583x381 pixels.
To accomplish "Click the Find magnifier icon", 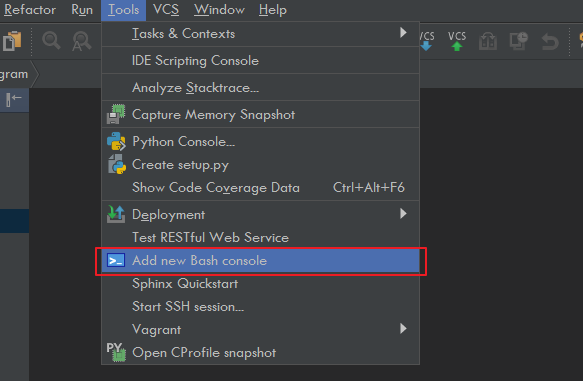I will pos(51,41).
